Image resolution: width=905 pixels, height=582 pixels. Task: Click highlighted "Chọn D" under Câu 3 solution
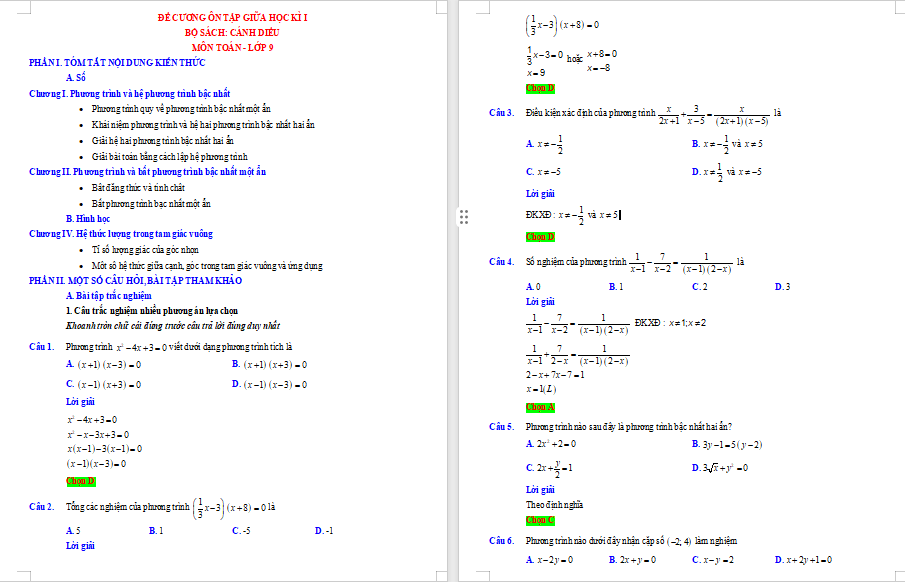point(540,237)
